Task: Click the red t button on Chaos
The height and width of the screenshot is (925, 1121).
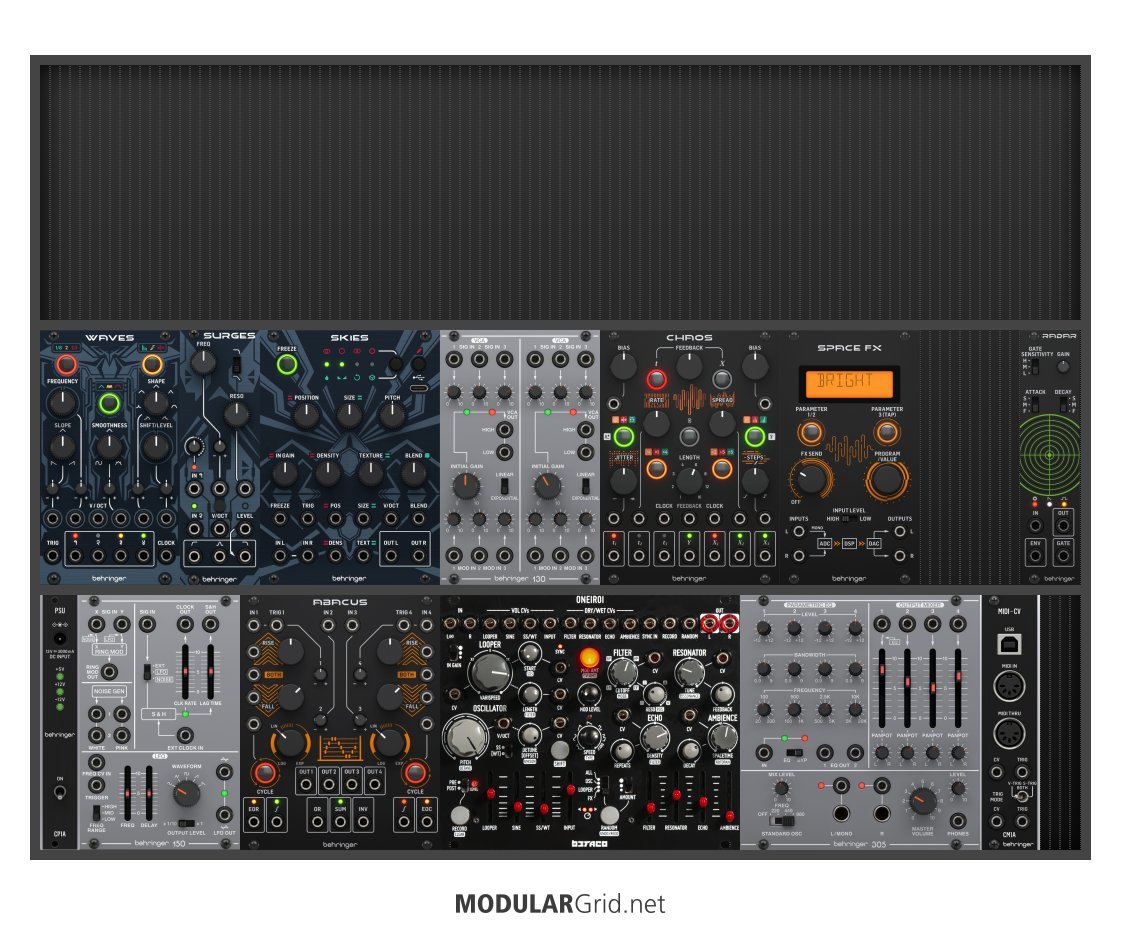Action: point(656,379)
